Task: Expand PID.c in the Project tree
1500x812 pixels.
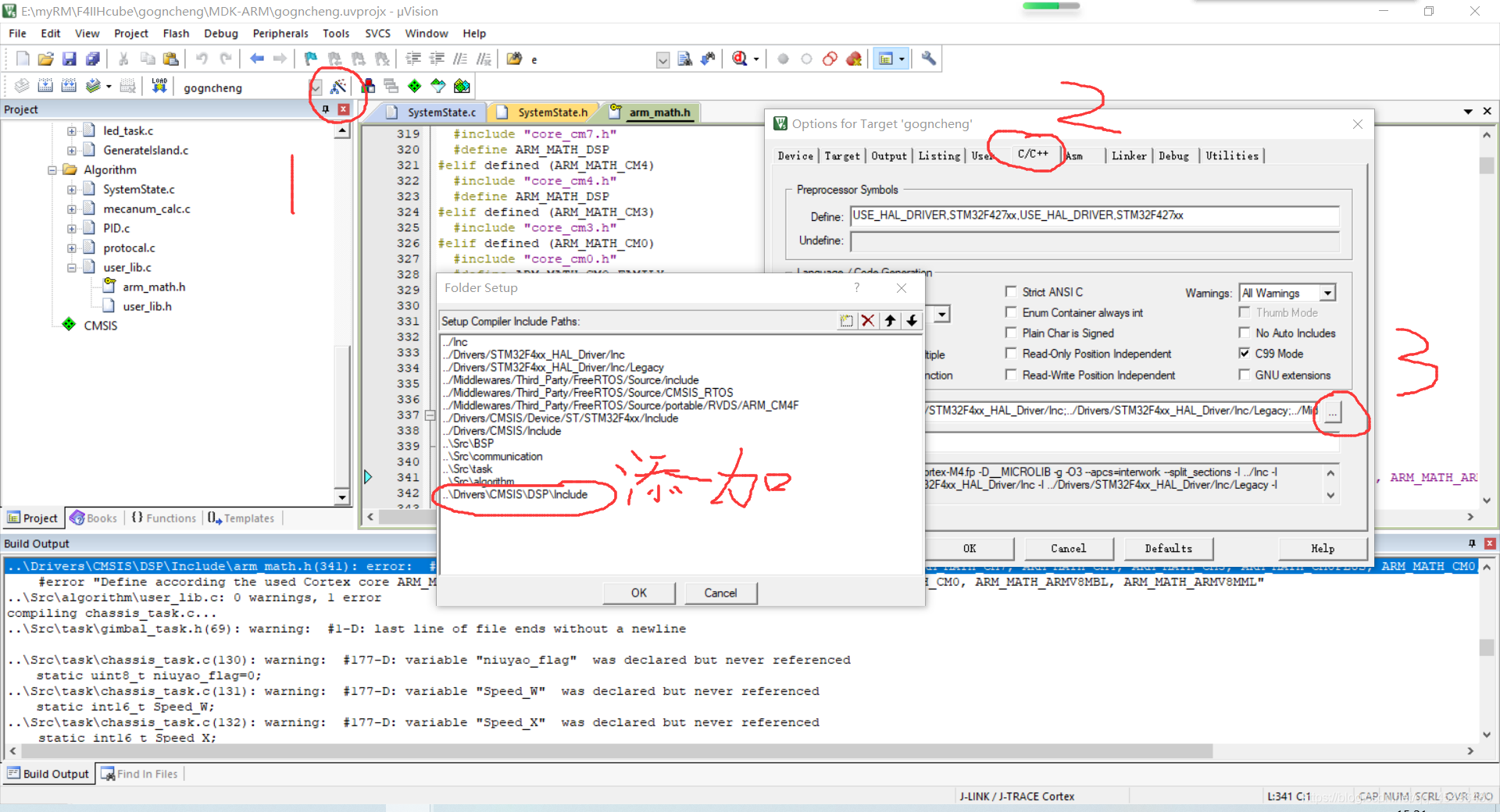Action: 72,228
